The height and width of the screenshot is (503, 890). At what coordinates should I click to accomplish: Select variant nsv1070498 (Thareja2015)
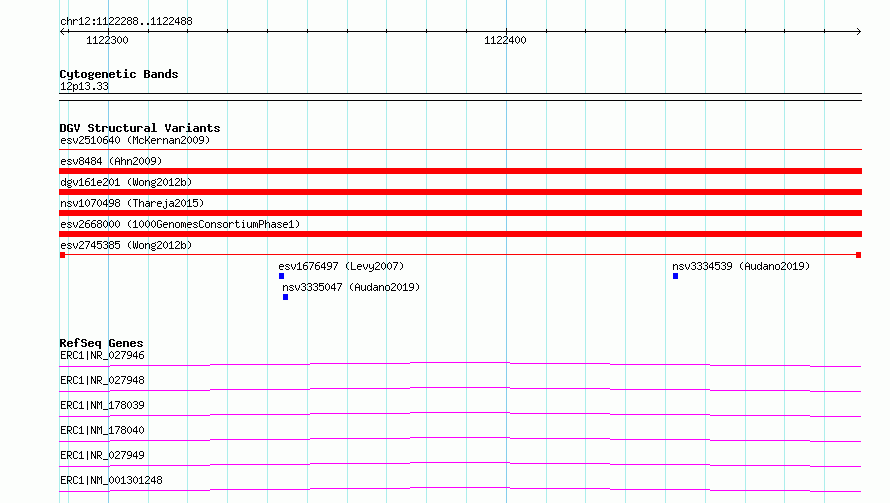click(132, 203)
